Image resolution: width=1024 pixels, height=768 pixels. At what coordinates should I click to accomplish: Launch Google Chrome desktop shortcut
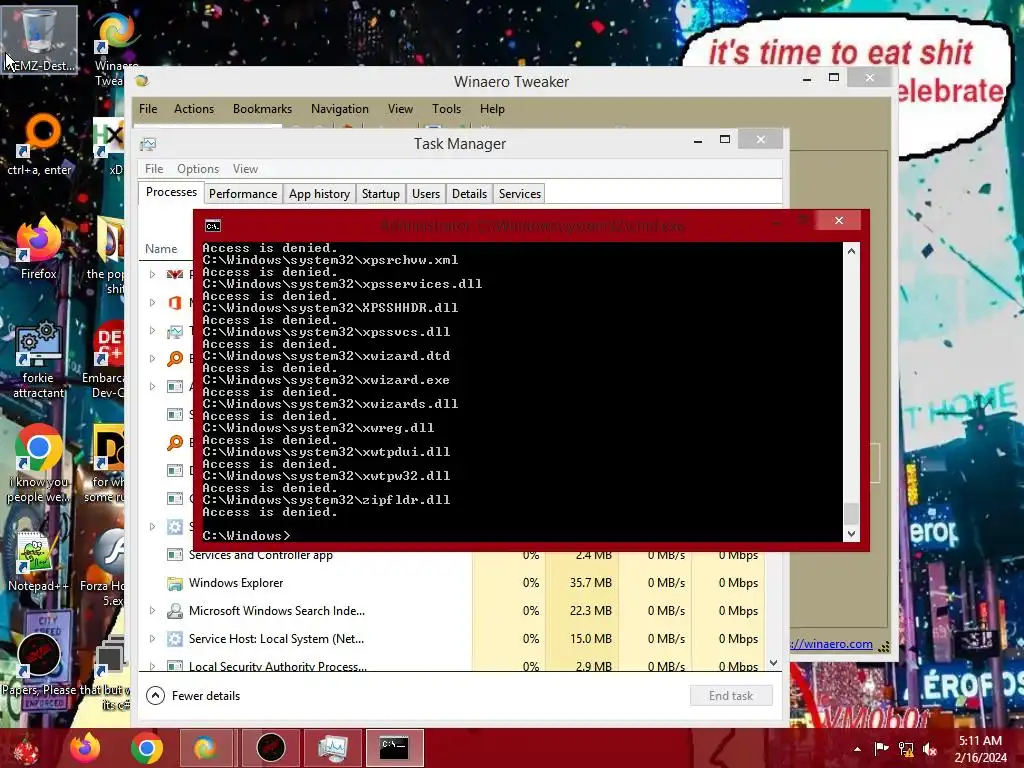coord(39,464)
